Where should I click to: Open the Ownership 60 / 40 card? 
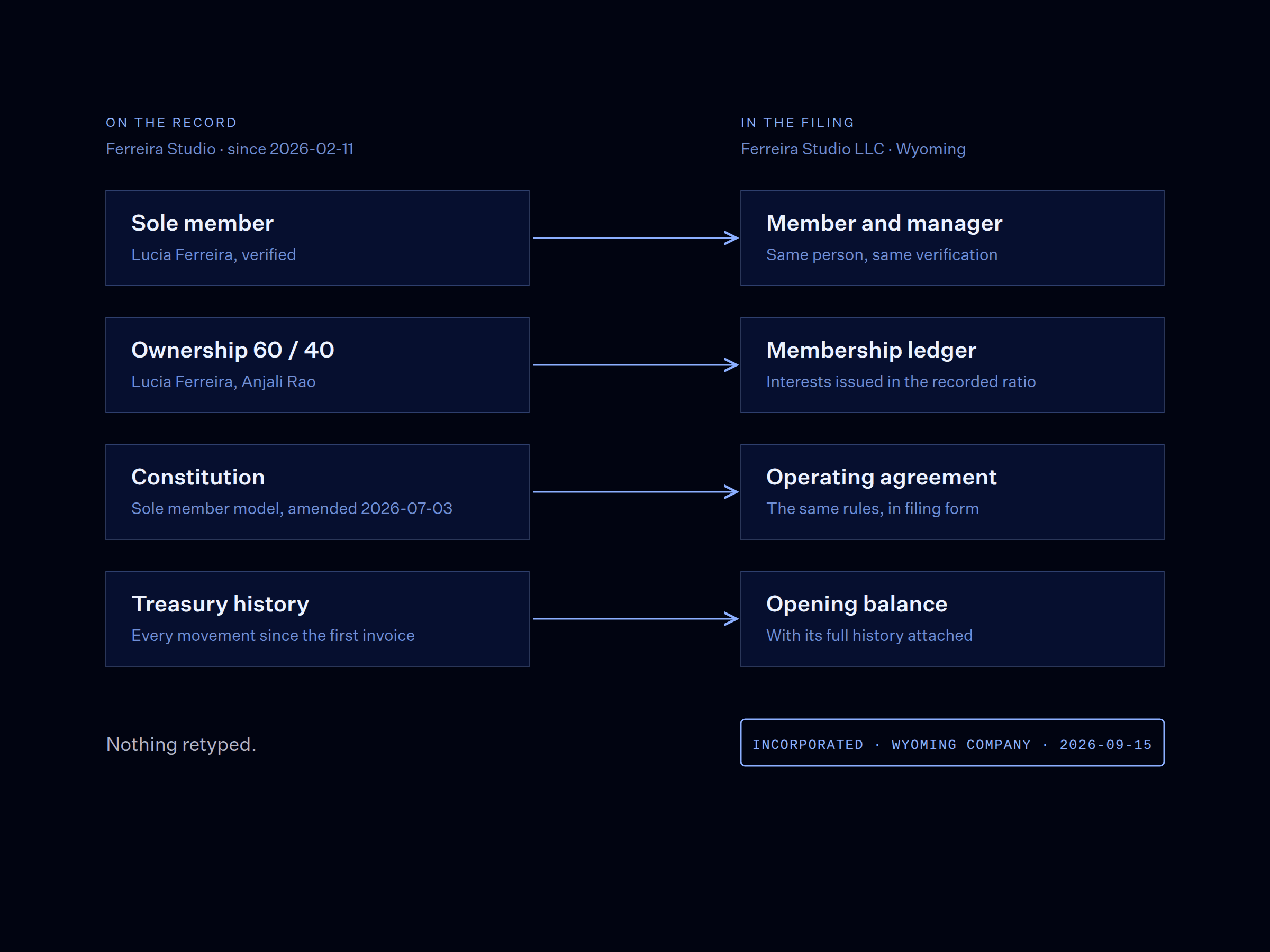[x=317, y=365]
